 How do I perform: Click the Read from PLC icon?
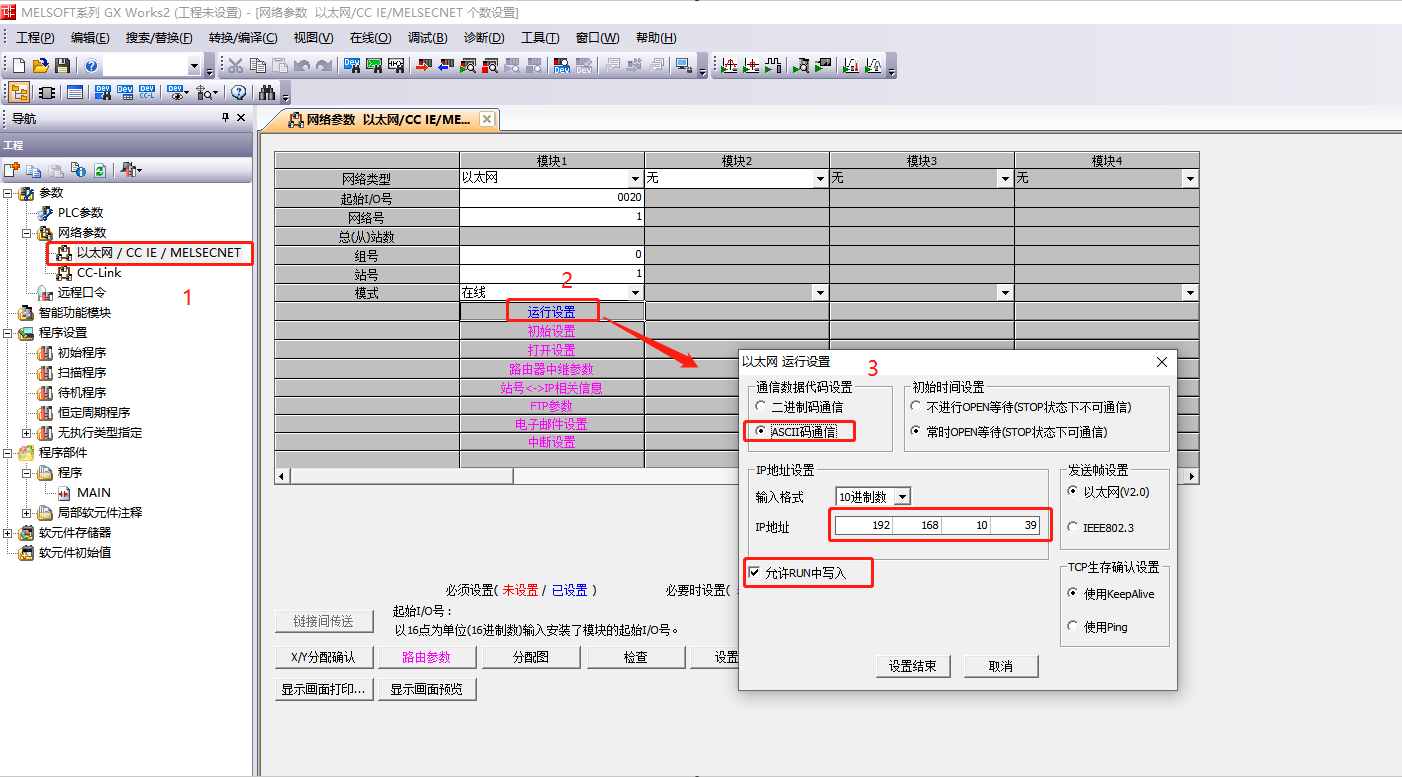click(x=444, y=66)
